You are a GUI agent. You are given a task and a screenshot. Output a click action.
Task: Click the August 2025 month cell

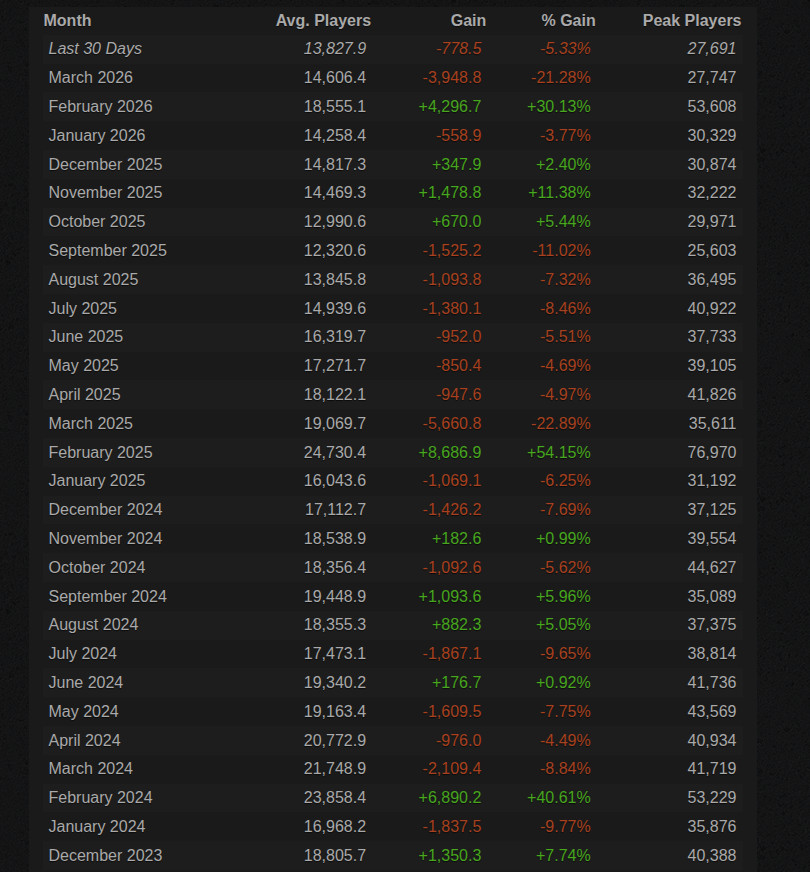[x=93, y=279]
